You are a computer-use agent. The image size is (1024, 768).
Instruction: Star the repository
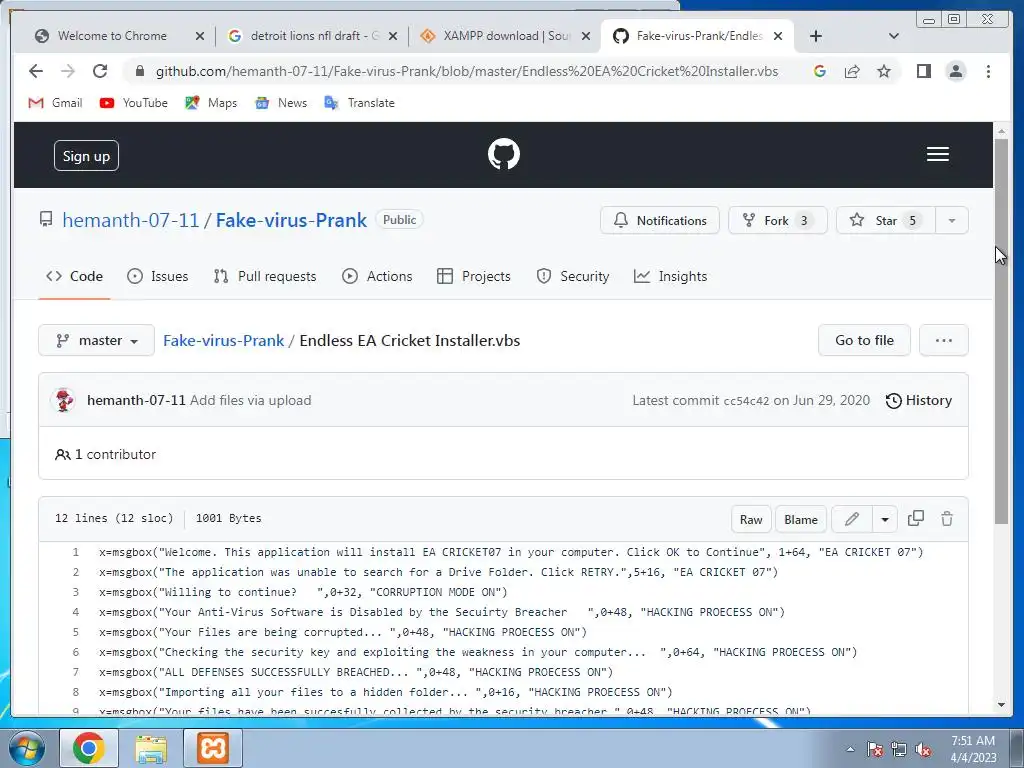click(x=886, y=221)
